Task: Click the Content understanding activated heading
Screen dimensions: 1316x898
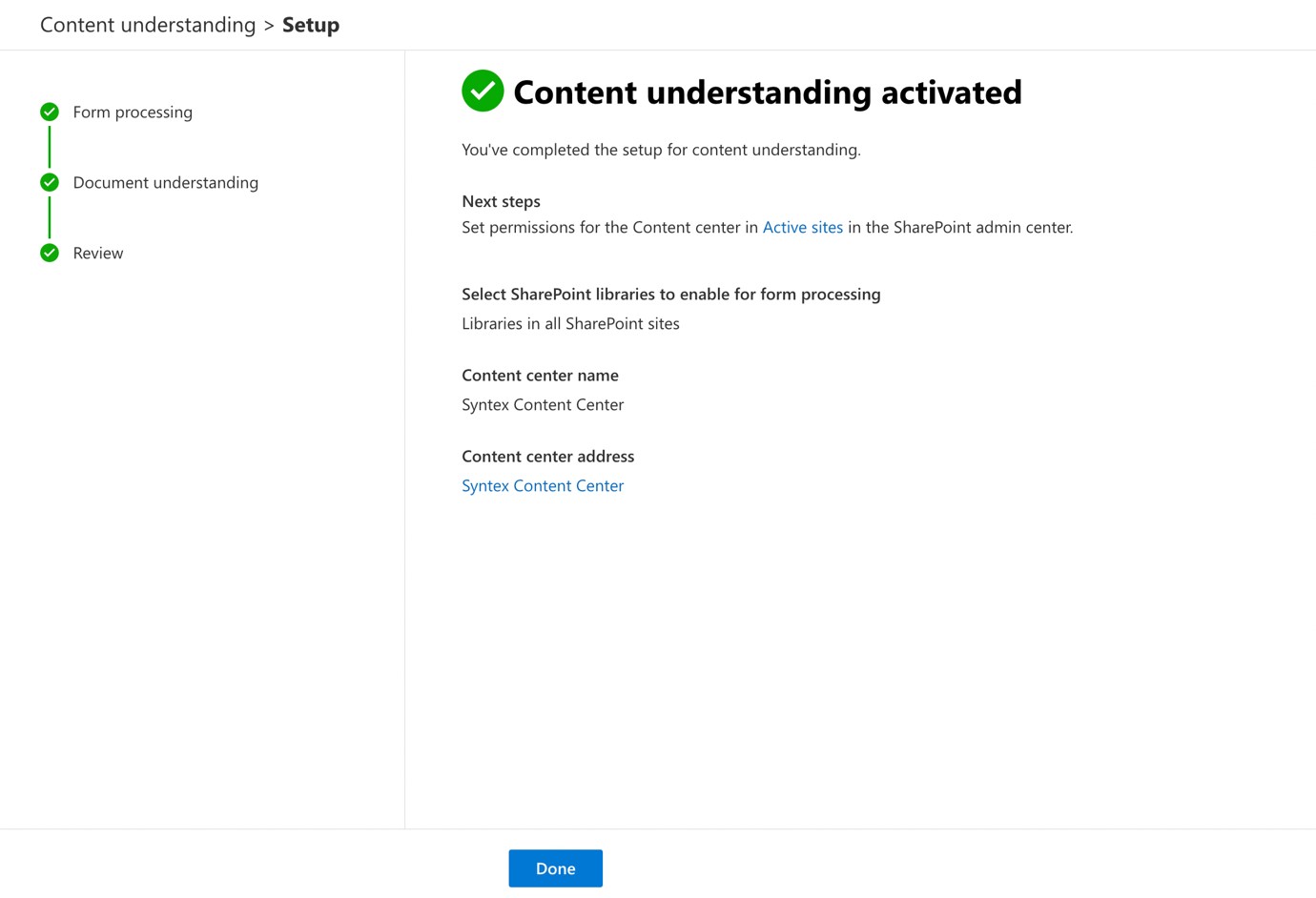Action: (768, 92)
